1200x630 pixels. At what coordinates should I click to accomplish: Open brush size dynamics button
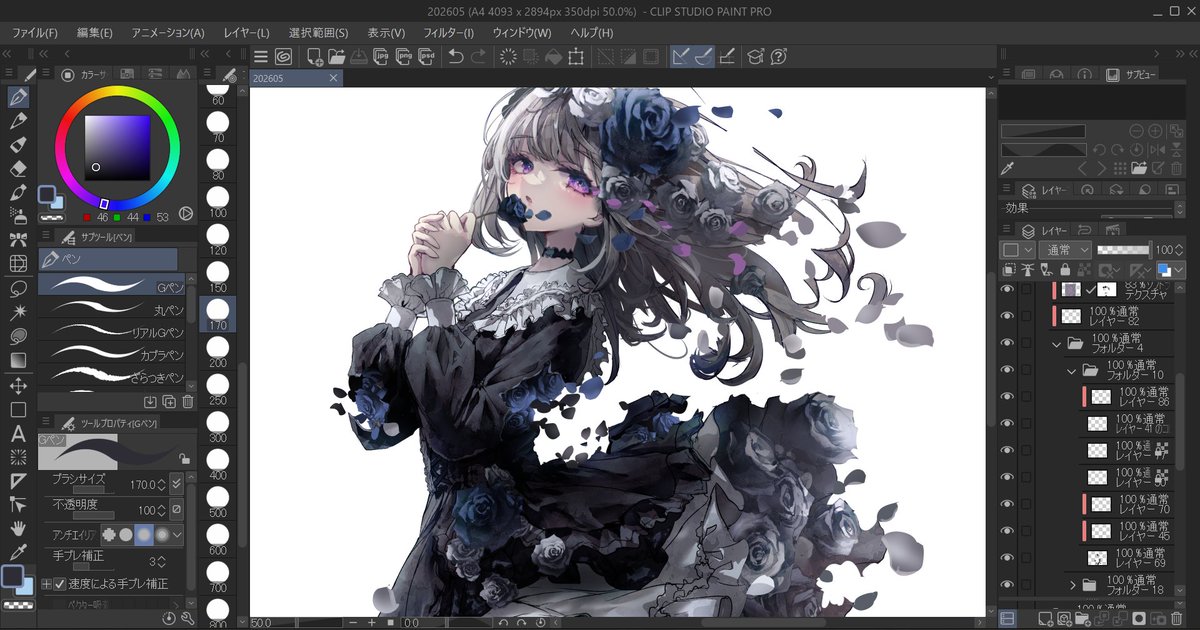click(x=177, y=484)
